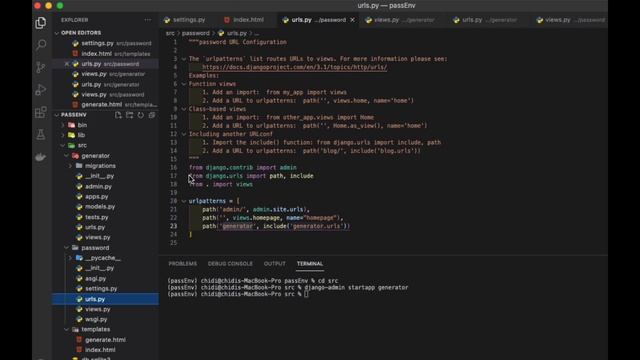The width and height of the screenshot is (640, 360).
Task: Open the Search view in activity bar
Action: pos(40,45)
